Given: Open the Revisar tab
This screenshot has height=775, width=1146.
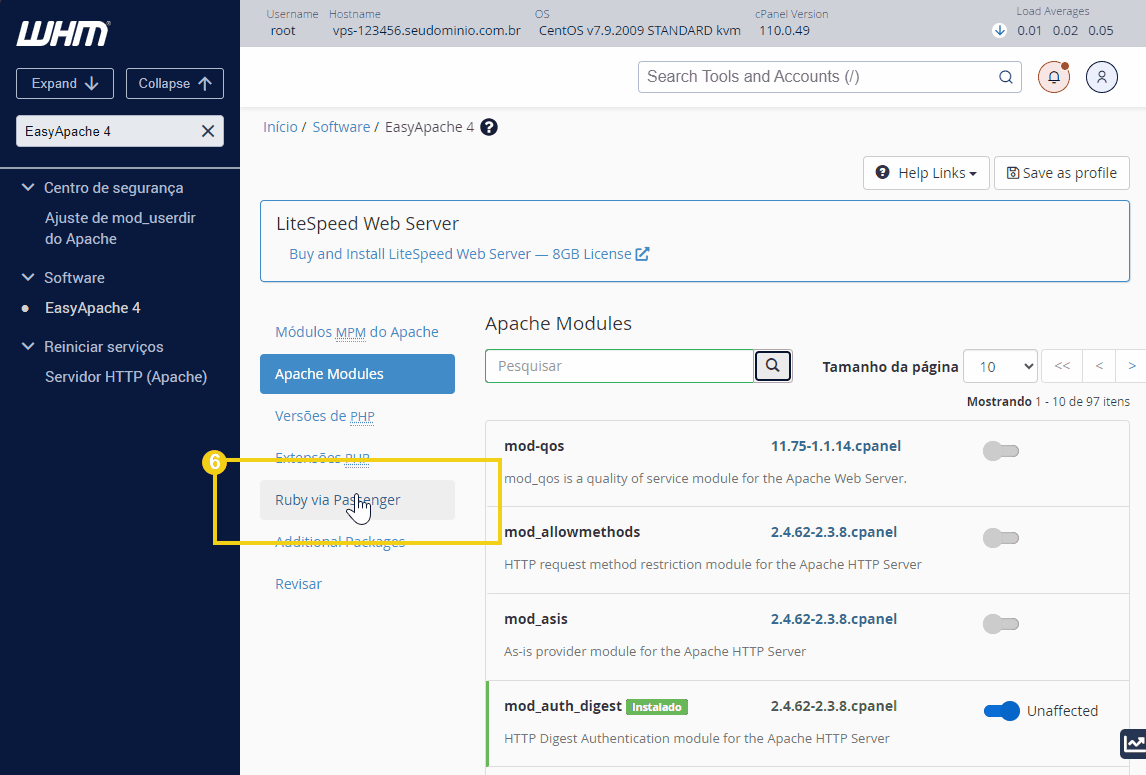Looking at the screenshot, I should 298,584.
